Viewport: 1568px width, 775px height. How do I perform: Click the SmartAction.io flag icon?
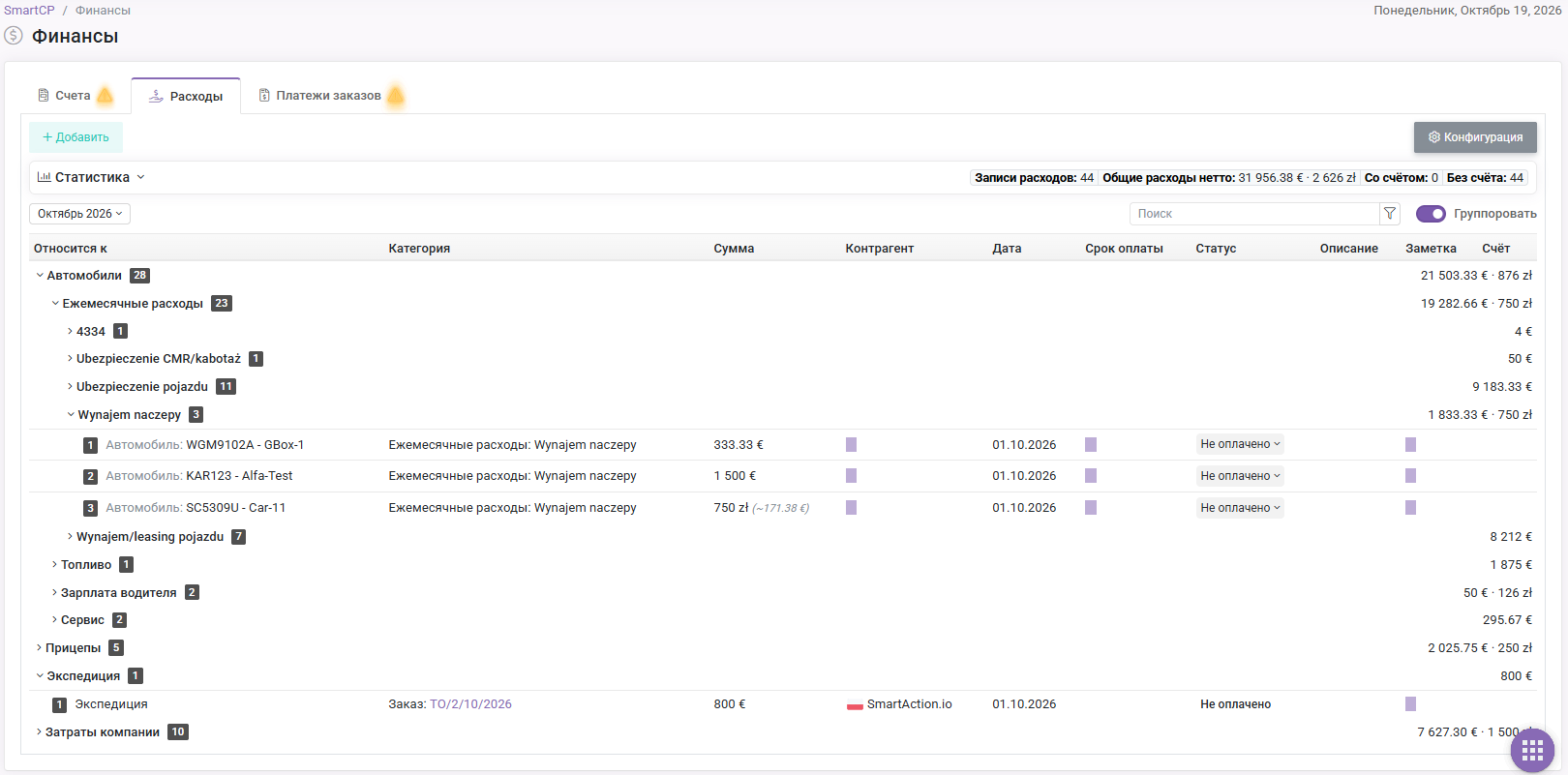855,705
